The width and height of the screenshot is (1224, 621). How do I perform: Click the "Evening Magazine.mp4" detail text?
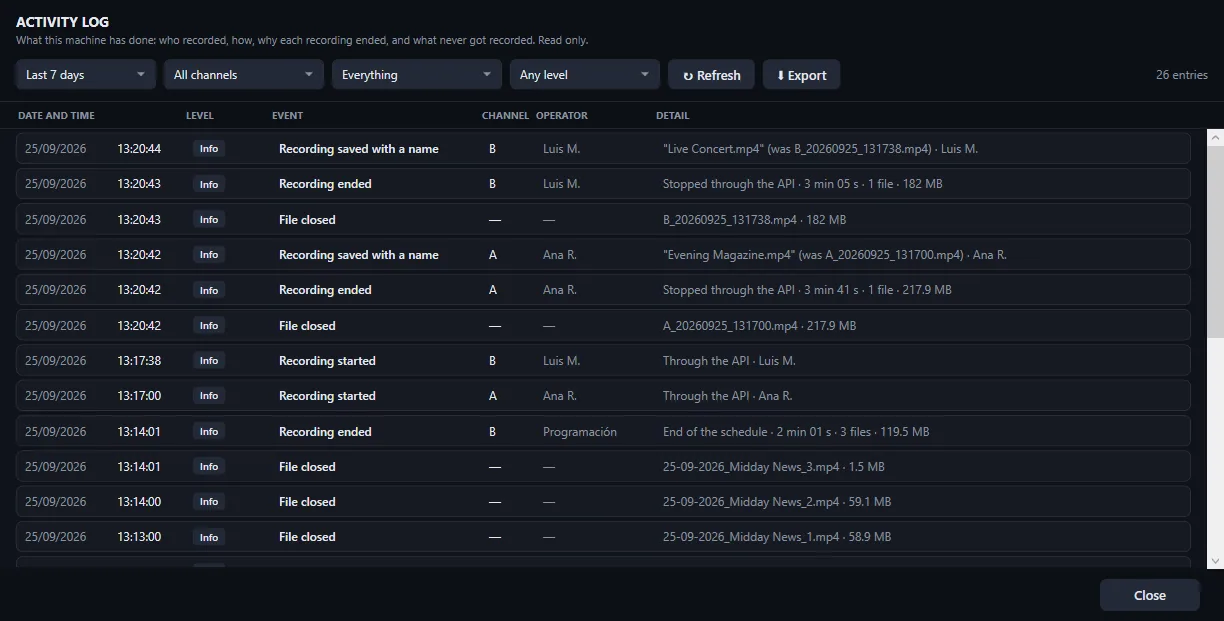pos(834,255)
